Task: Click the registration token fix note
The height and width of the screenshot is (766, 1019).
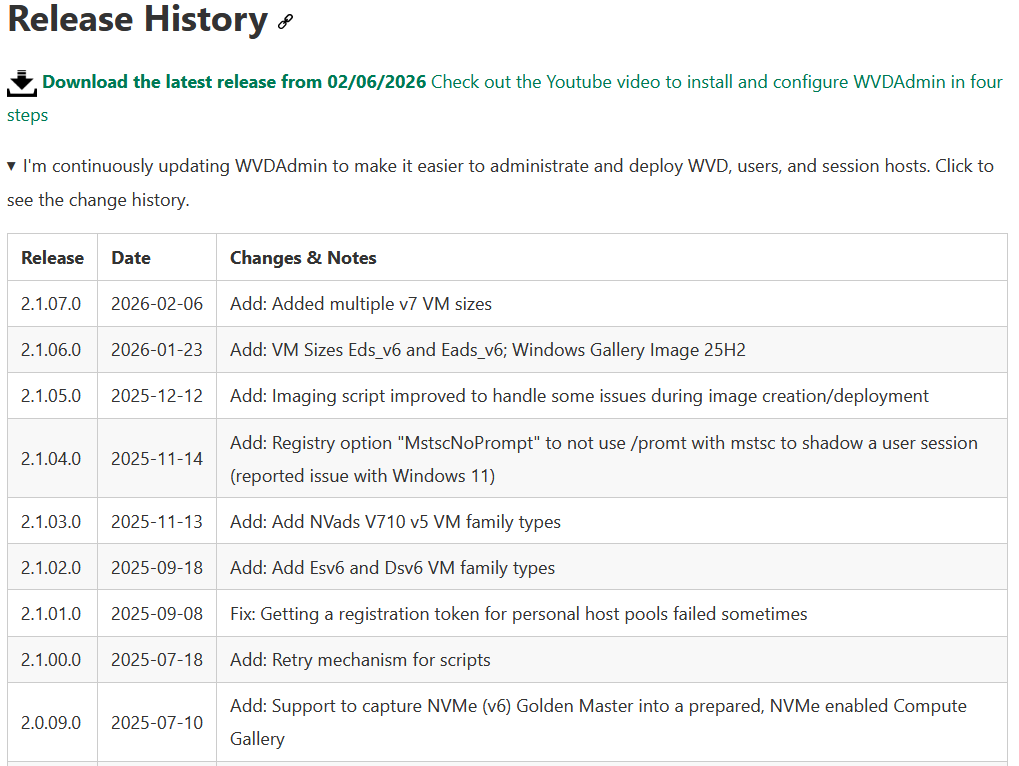Action: [x=518, y=614]
